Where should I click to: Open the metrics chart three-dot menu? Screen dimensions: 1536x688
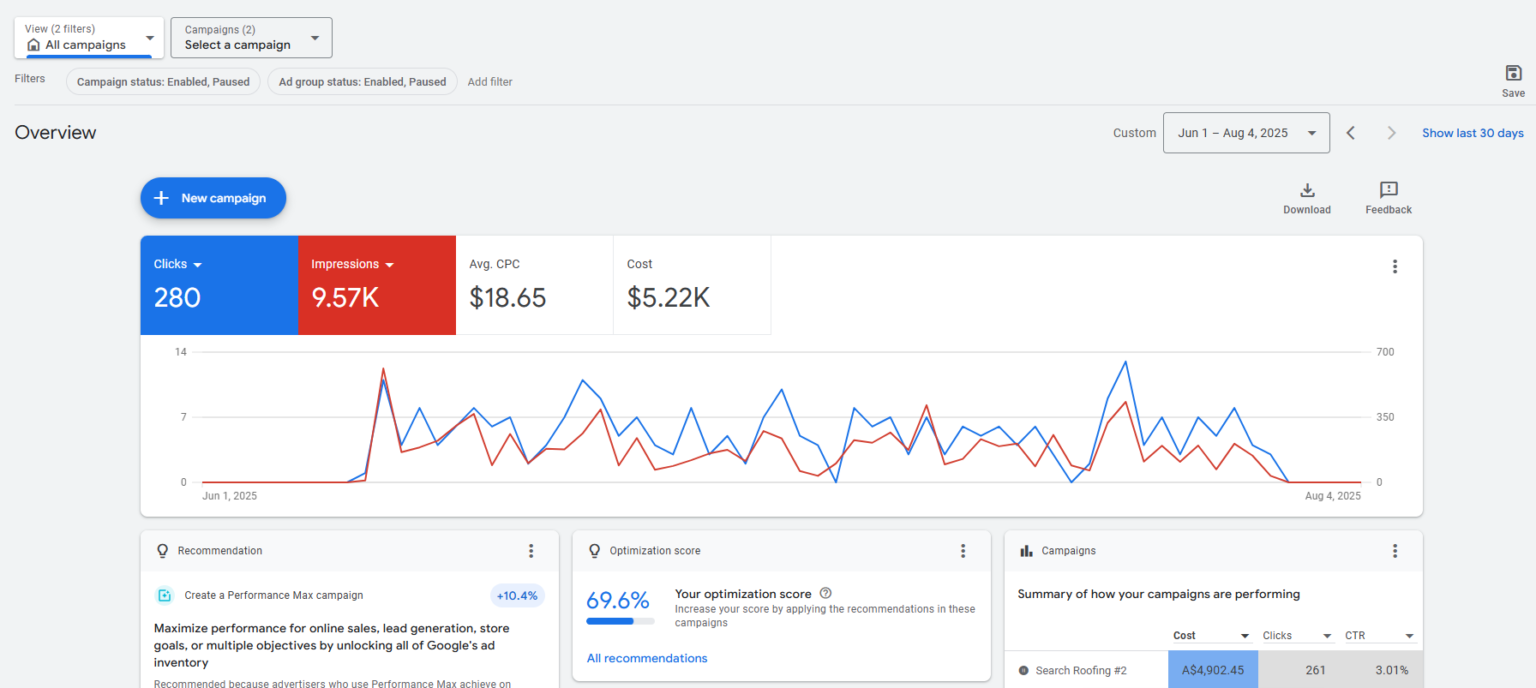(1394, 266)
